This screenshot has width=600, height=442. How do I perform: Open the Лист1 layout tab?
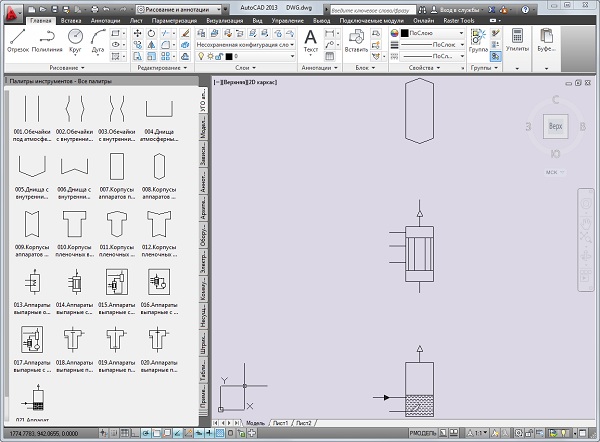[280, 423]
